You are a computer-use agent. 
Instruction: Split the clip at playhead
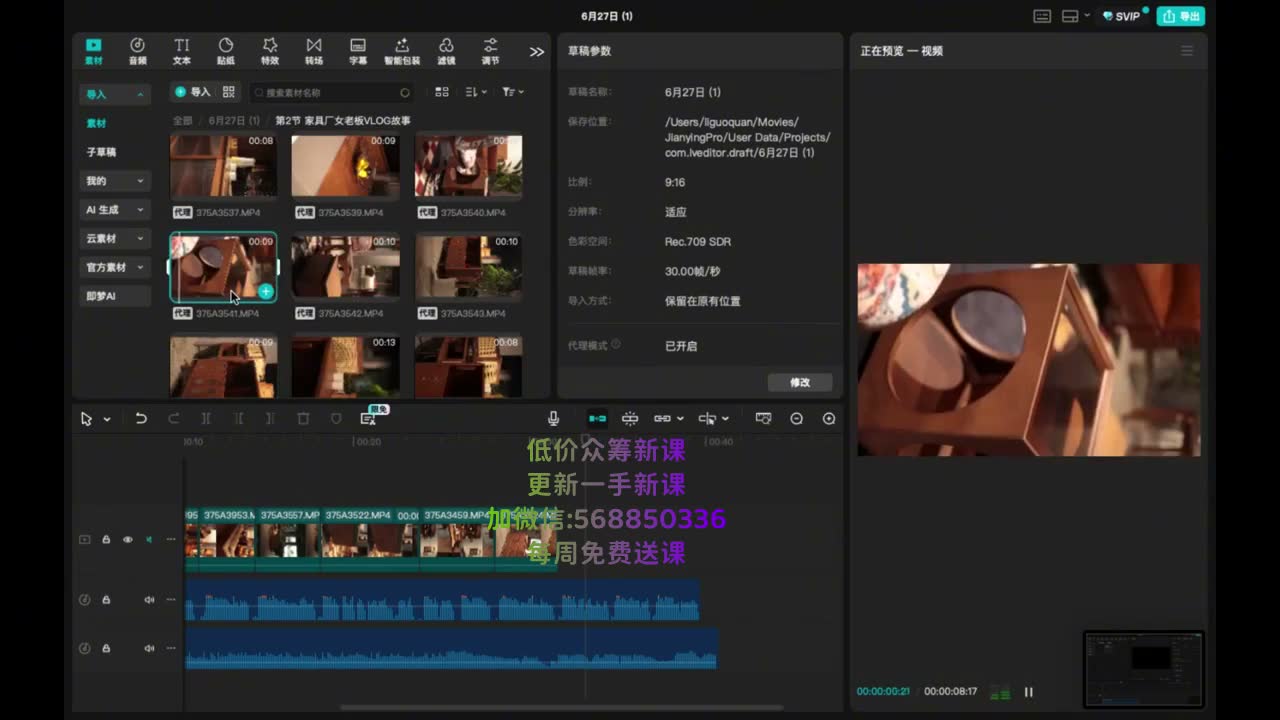pos(206,419)
